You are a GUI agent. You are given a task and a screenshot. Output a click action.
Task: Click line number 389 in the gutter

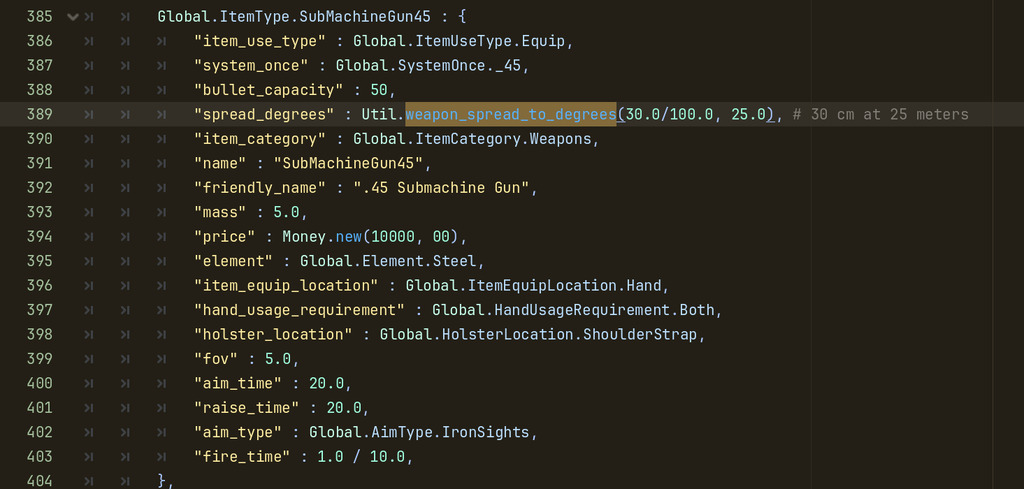[39, 114]
